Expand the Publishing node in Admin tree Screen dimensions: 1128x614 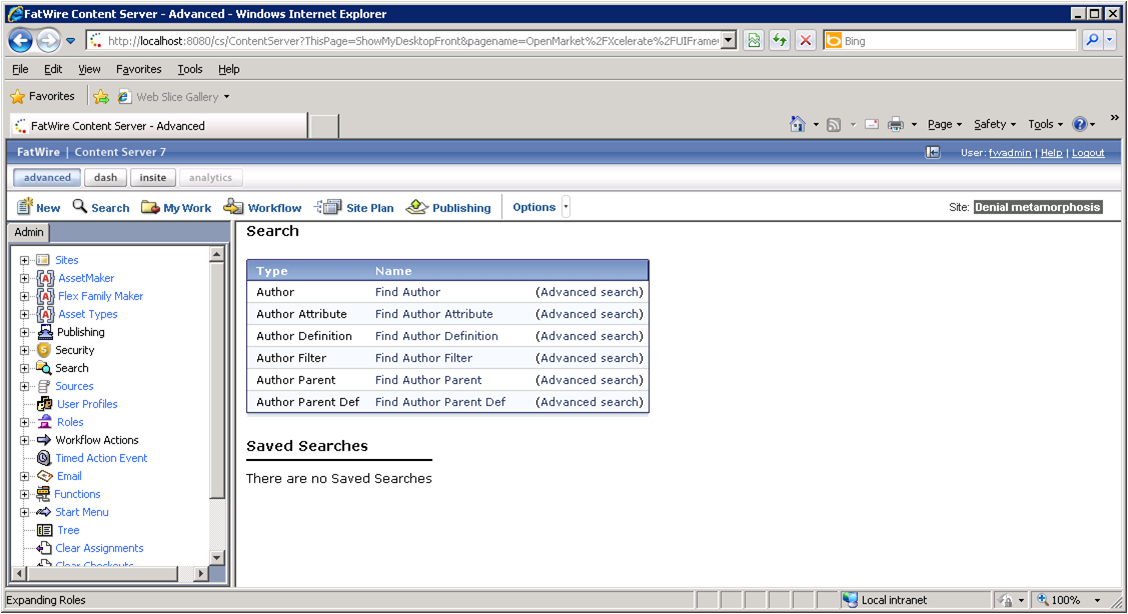pos(24,332)
